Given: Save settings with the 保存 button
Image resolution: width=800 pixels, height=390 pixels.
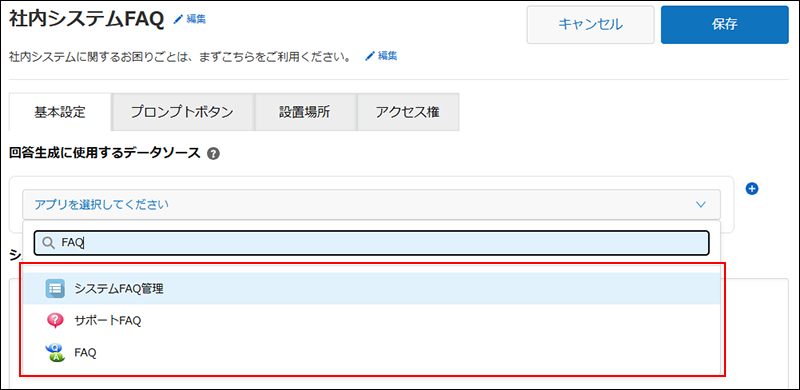Looking at the screenshot, I should pos(724,25).
